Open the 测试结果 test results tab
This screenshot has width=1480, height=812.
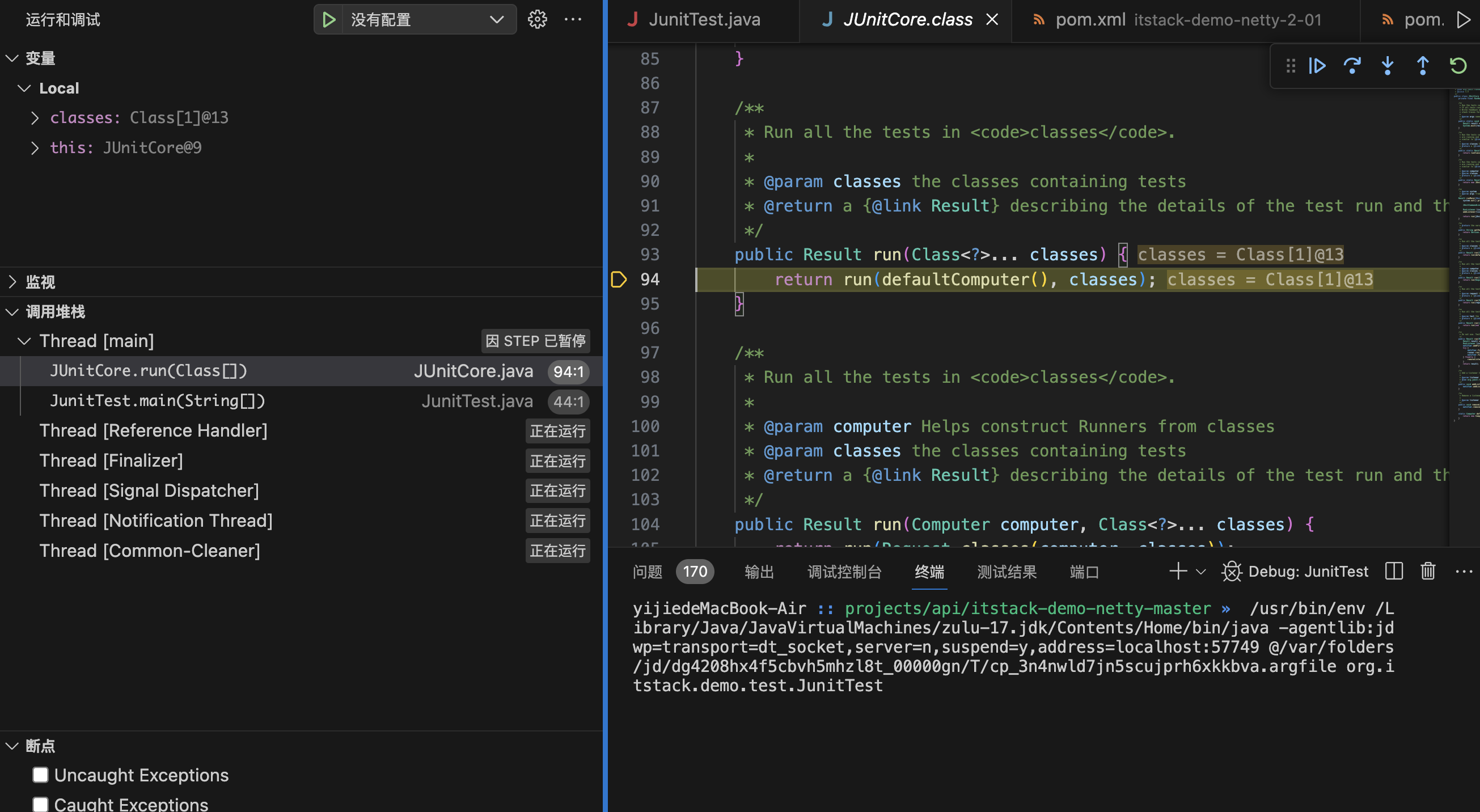point(1007,572)
